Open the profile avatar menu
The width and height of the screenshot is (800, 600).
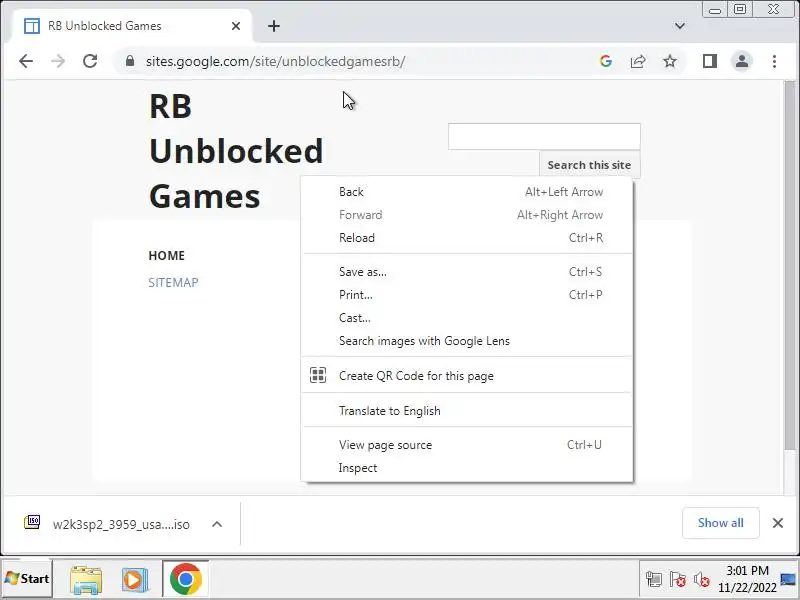pos(742,61)
